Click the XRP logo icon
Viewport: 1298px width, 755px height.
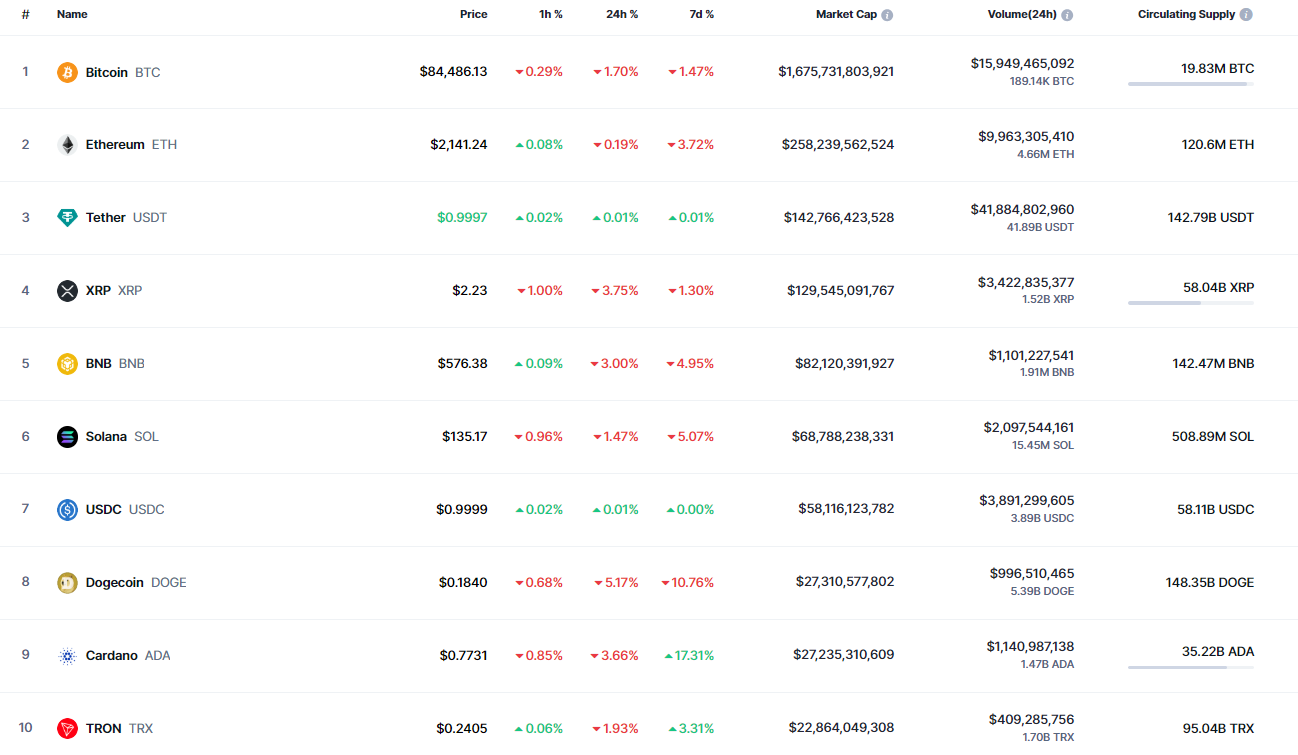tap(67, 291)
